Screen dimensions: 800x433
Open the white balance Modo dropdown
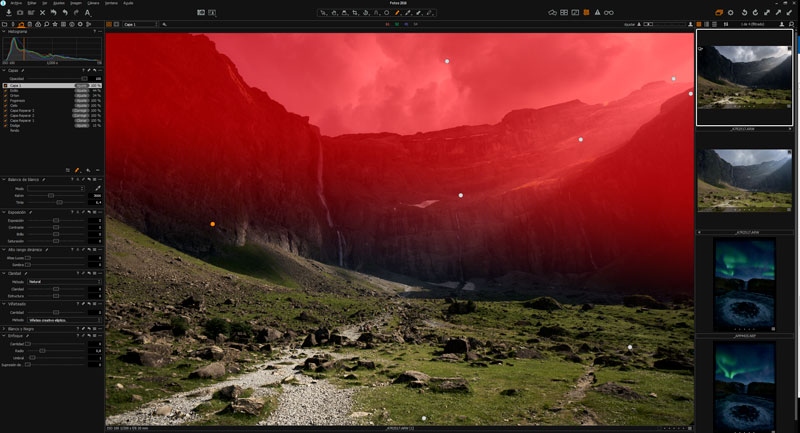pos(56,188)
